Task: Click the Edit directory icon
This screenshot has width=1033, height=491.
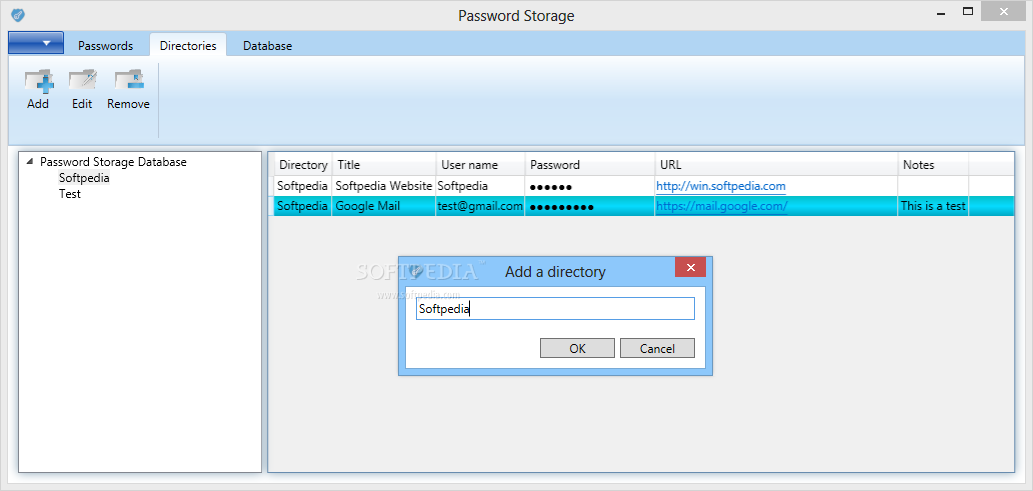Action: [x=82, y=81]
